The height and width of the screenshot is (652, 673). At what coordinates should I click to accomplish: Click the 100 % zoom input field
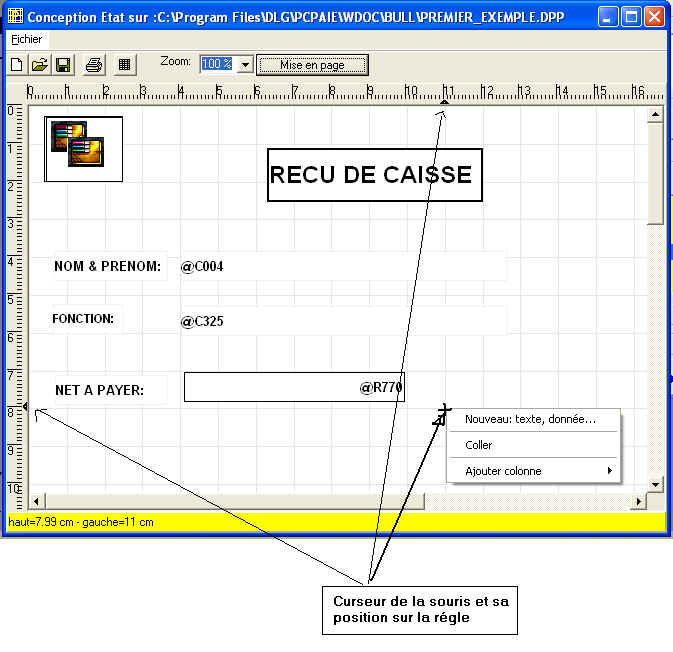coord(217,64)
